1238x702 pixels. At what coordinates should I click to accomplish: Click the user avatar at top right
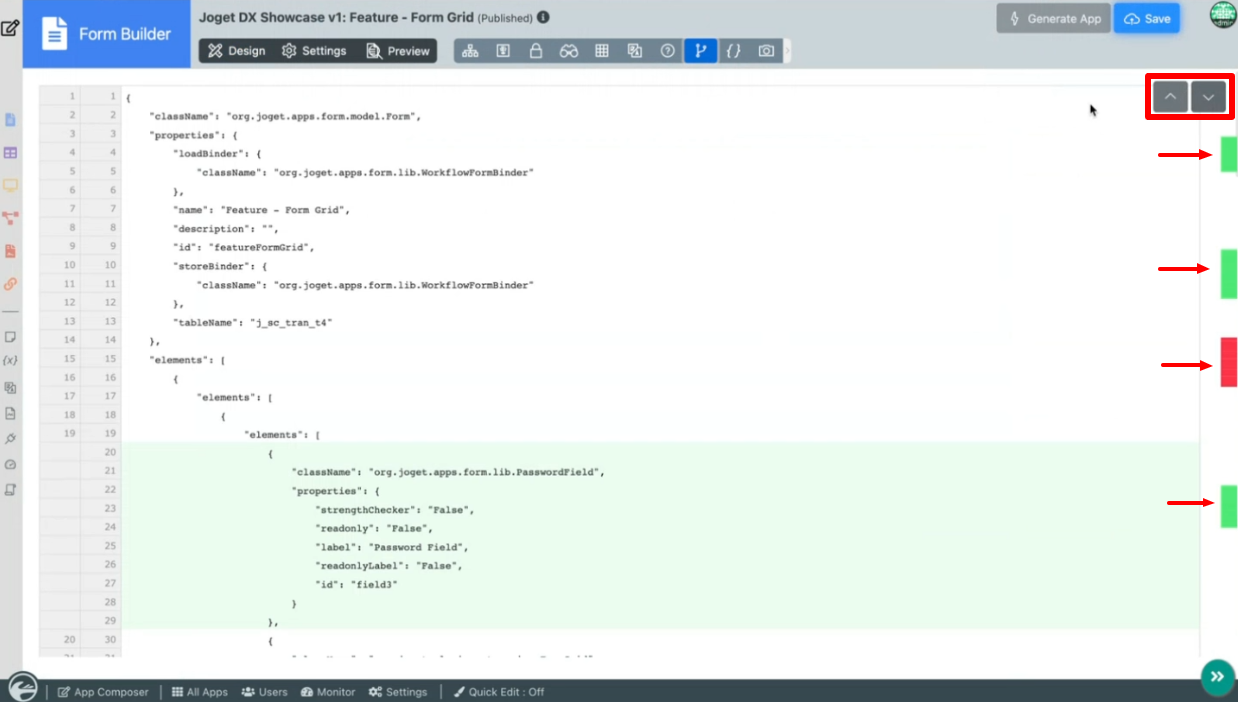pyautogui.click(x=1222, y=14)
